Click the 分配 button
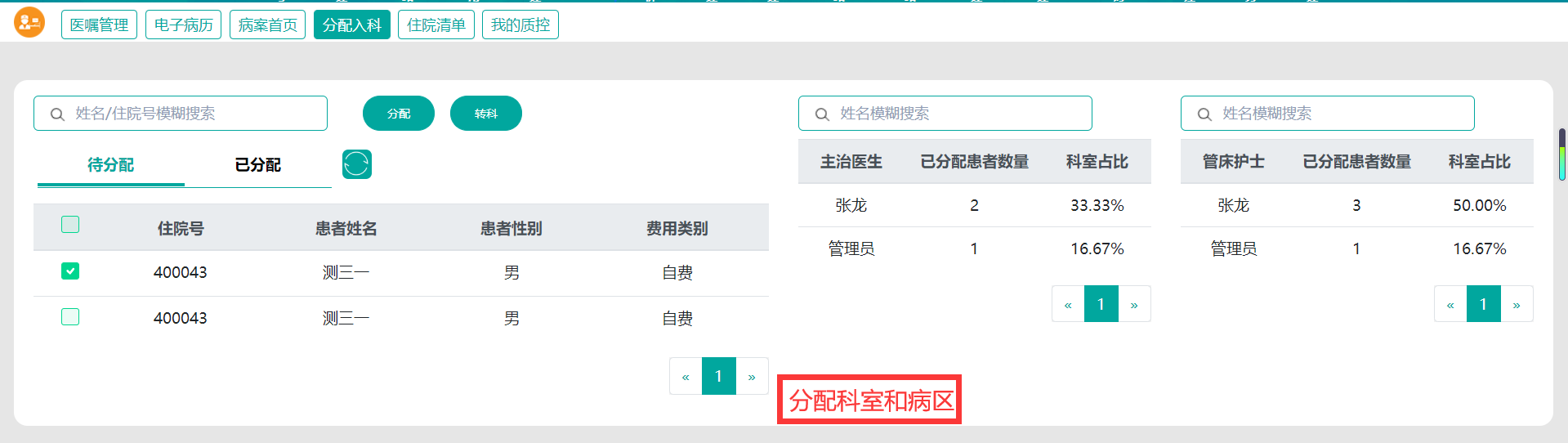 (x=399, y=114)
